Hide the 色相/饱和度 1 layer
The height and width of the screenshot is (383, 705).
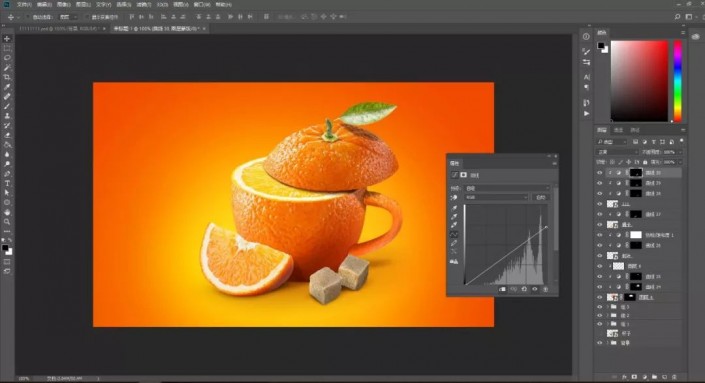(x=599, y=235)
